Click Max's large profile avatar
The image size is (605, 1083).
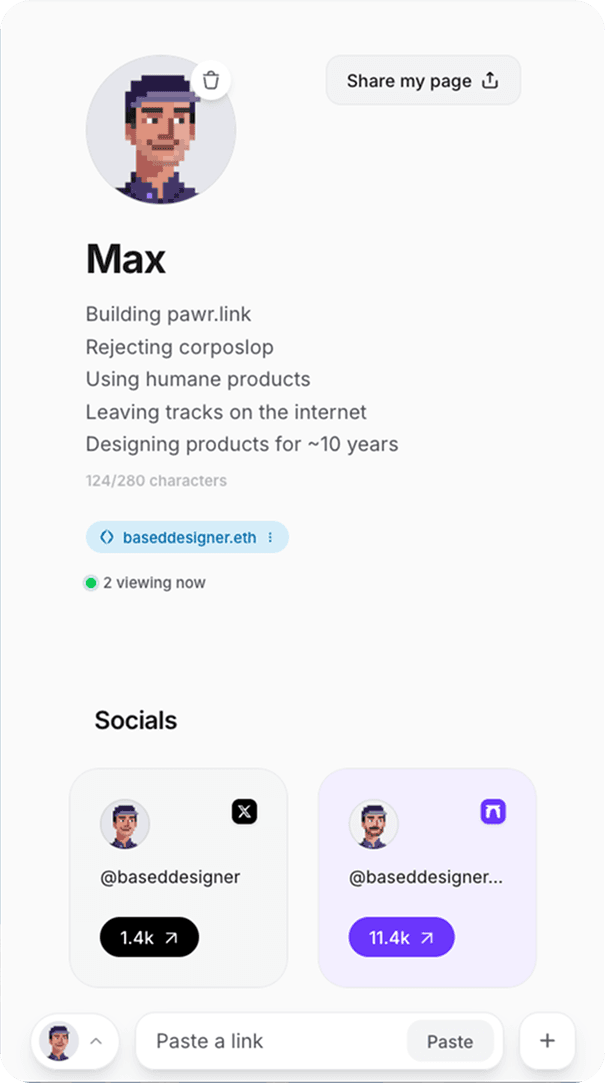161,131
